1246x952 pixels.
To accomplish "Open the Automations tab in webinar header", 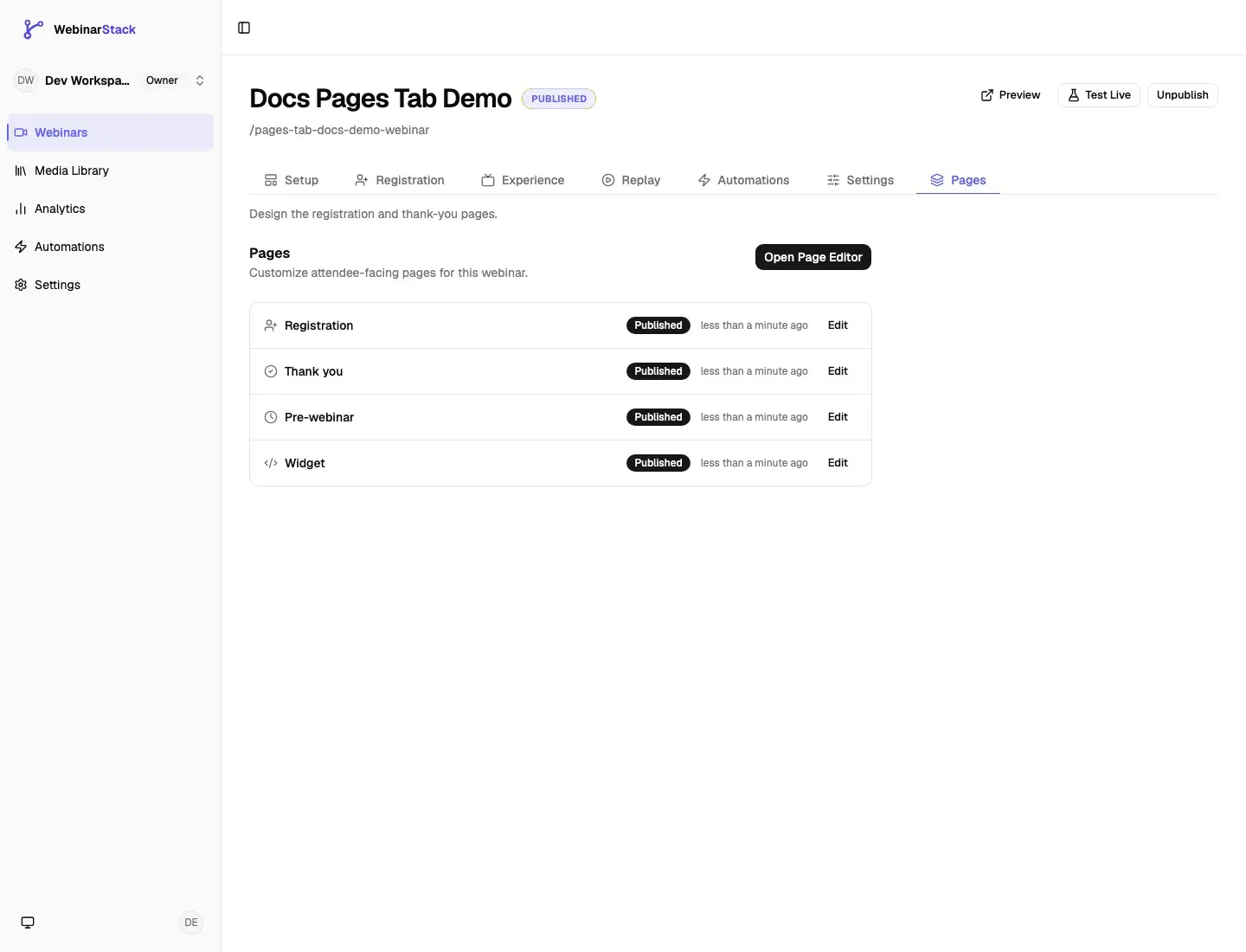I will (x=743, y=180).
